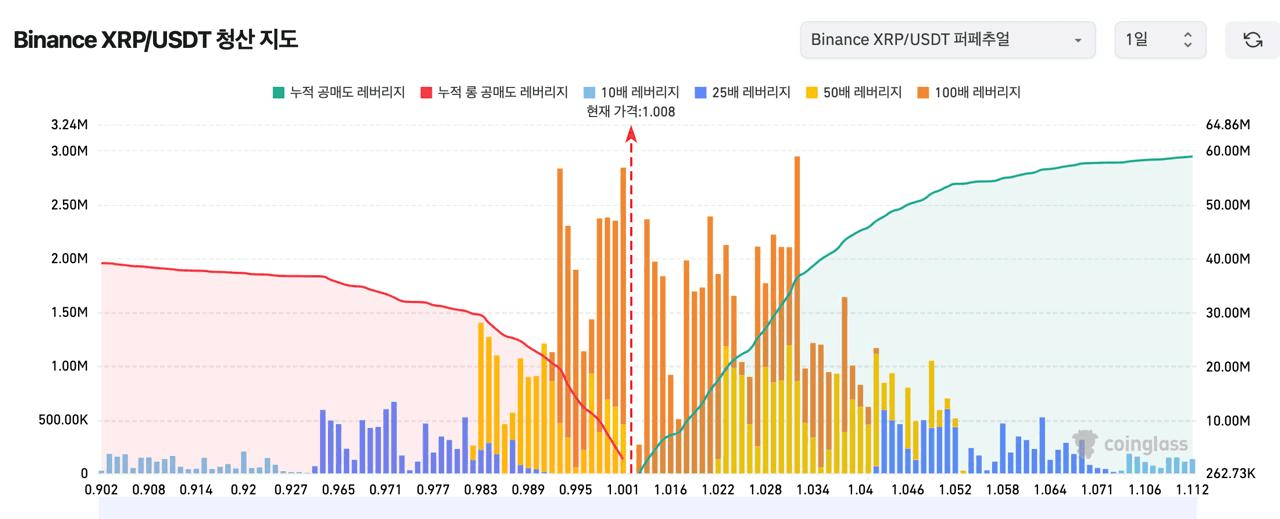The height and width of the screenshot is (519, 1280).
Task: Click the yellow 50배 legend swatch
Action: pos(812,92)
